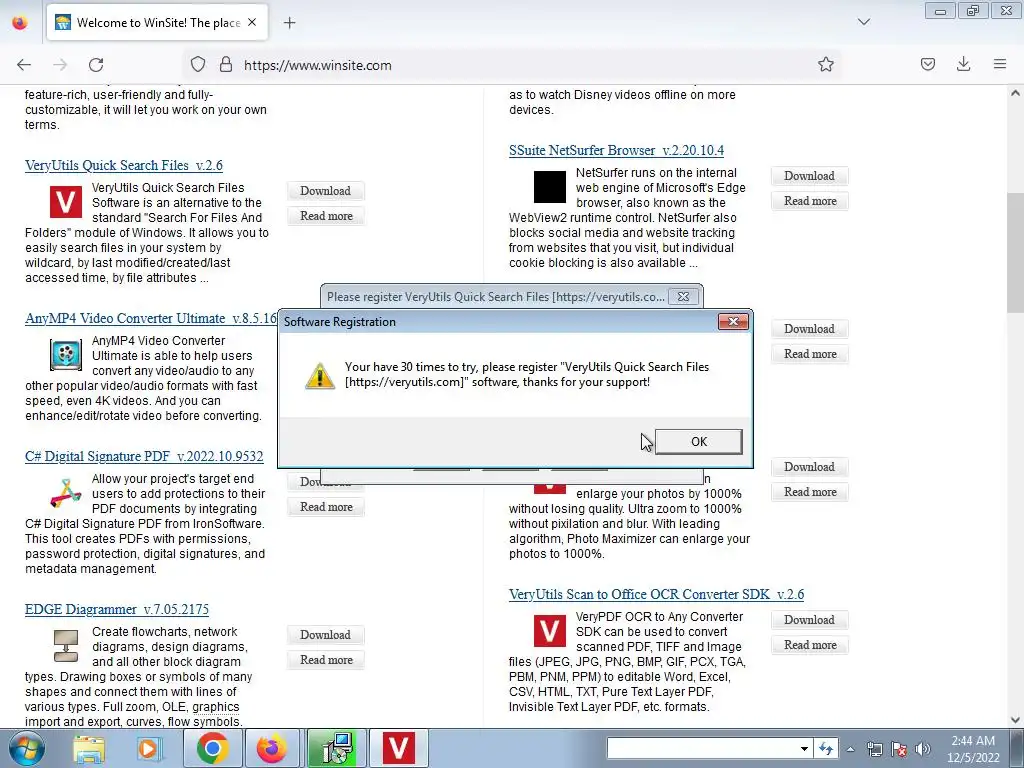Open the Save to Pocket icon
Viewport: 1024px width, 768px height.
pos(927,65)
